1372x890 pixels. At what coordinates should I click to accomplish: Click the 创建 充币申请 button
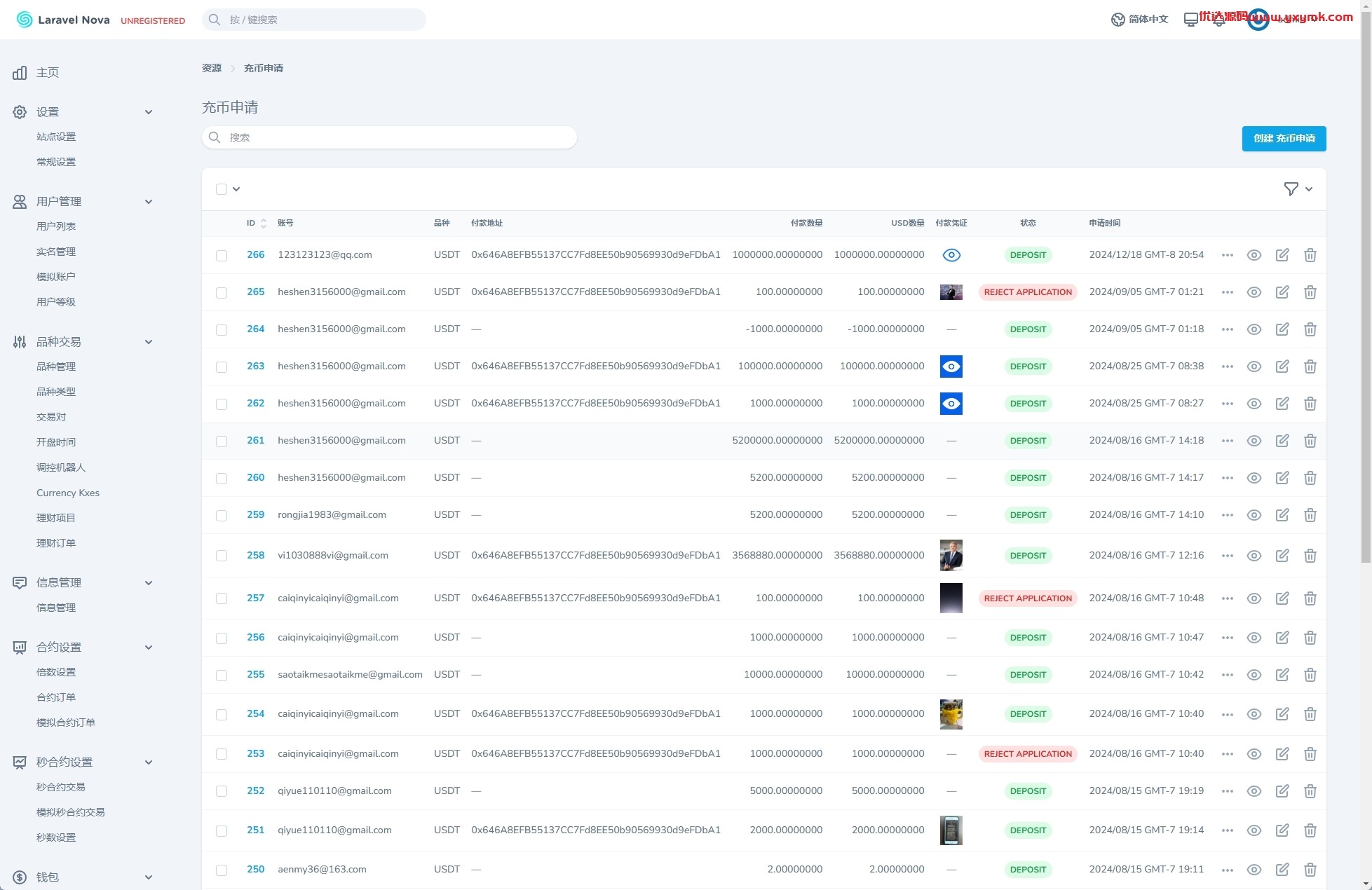coord(1284,139)
